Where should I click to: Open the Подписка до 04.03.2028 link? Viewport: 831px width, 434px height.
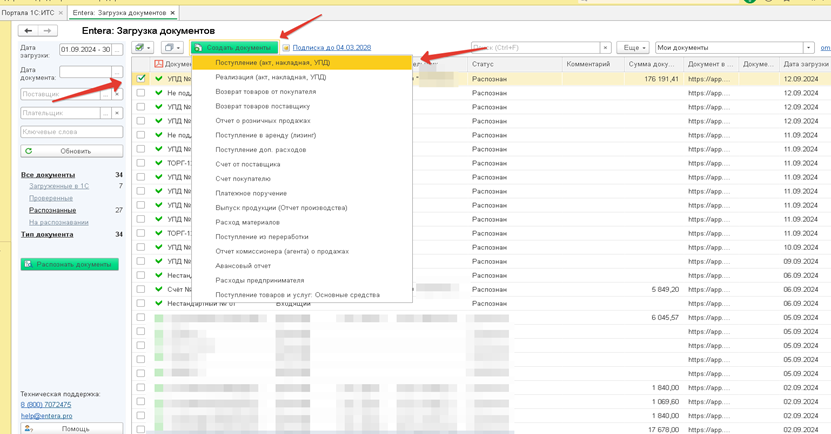pyautogui.click(x=332, y=48)
